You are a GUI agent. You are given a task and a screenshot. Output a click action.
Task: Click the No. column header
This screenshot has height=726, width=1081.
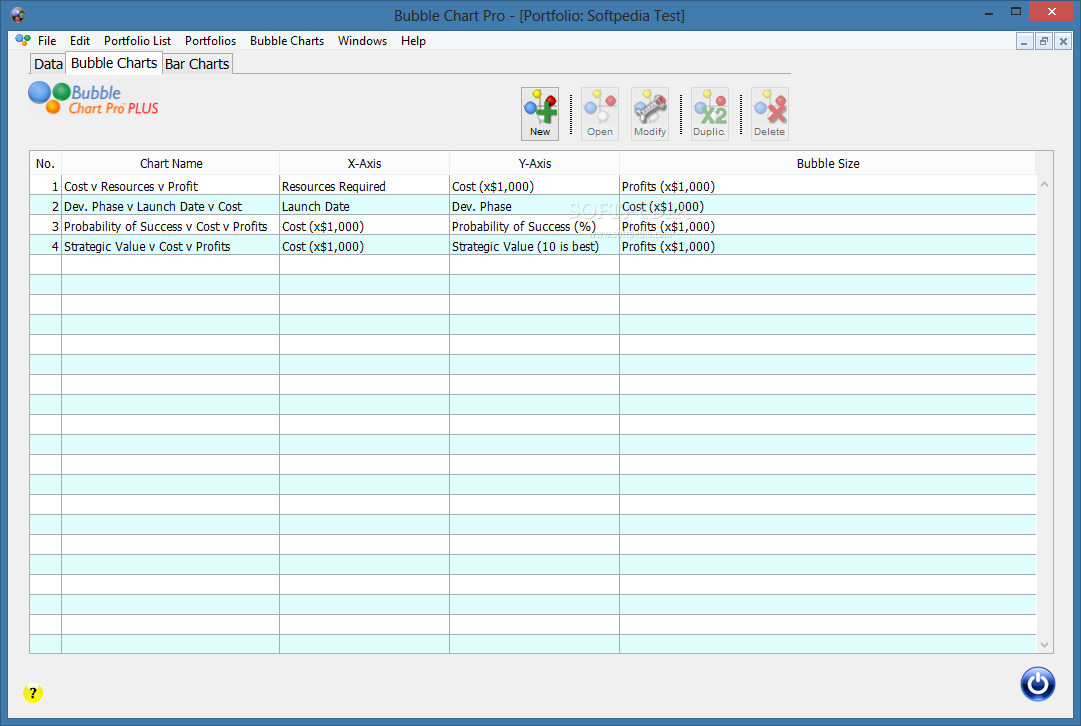tap(46, 163)
